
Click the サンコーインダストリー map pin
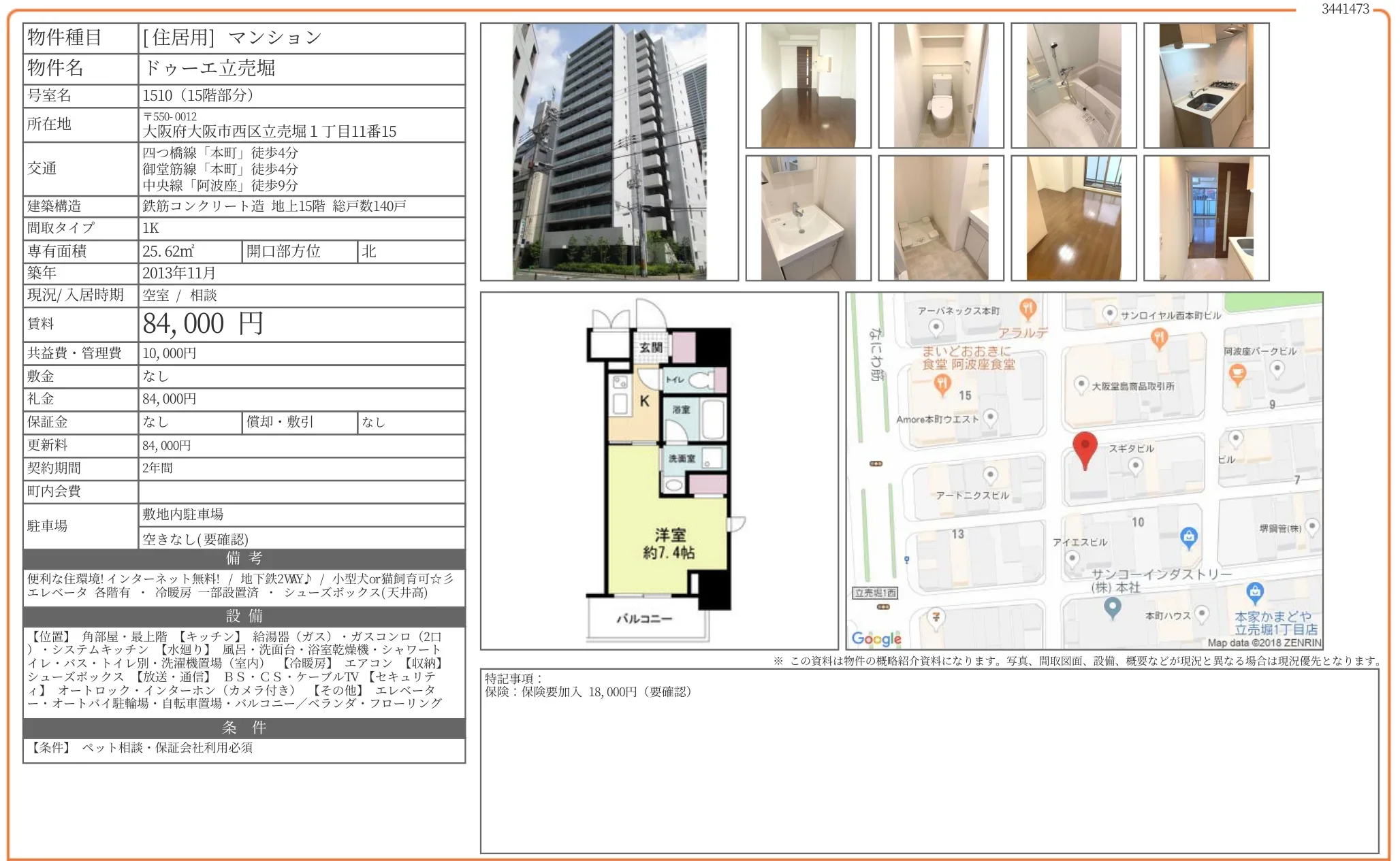tap(1113, 606)
